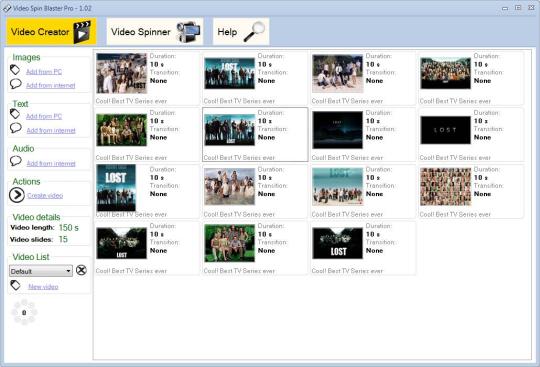
Task: Click the magnifying glass Help icon
Action: point(254,32)
